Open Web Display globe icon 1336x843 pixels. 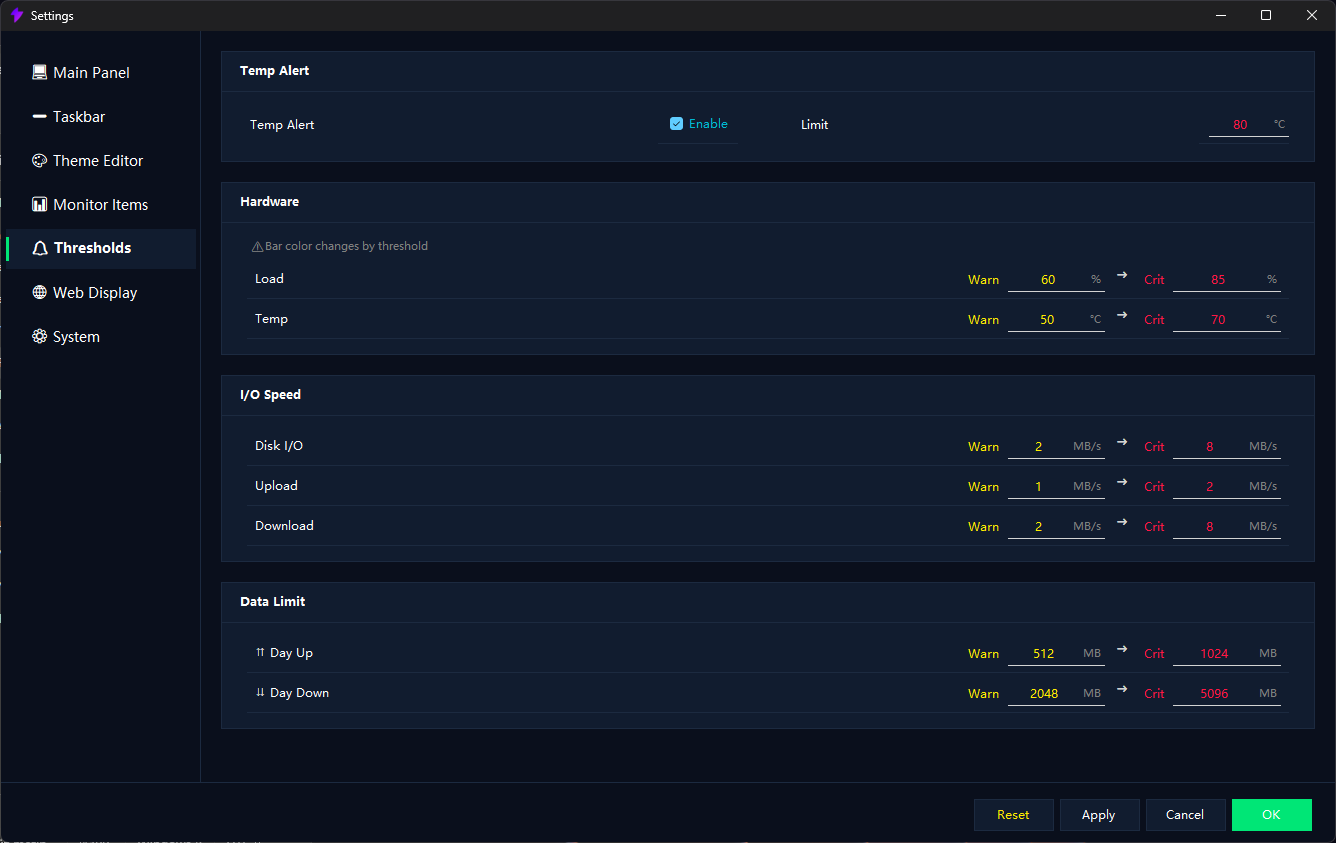click(x=40, y=292)
